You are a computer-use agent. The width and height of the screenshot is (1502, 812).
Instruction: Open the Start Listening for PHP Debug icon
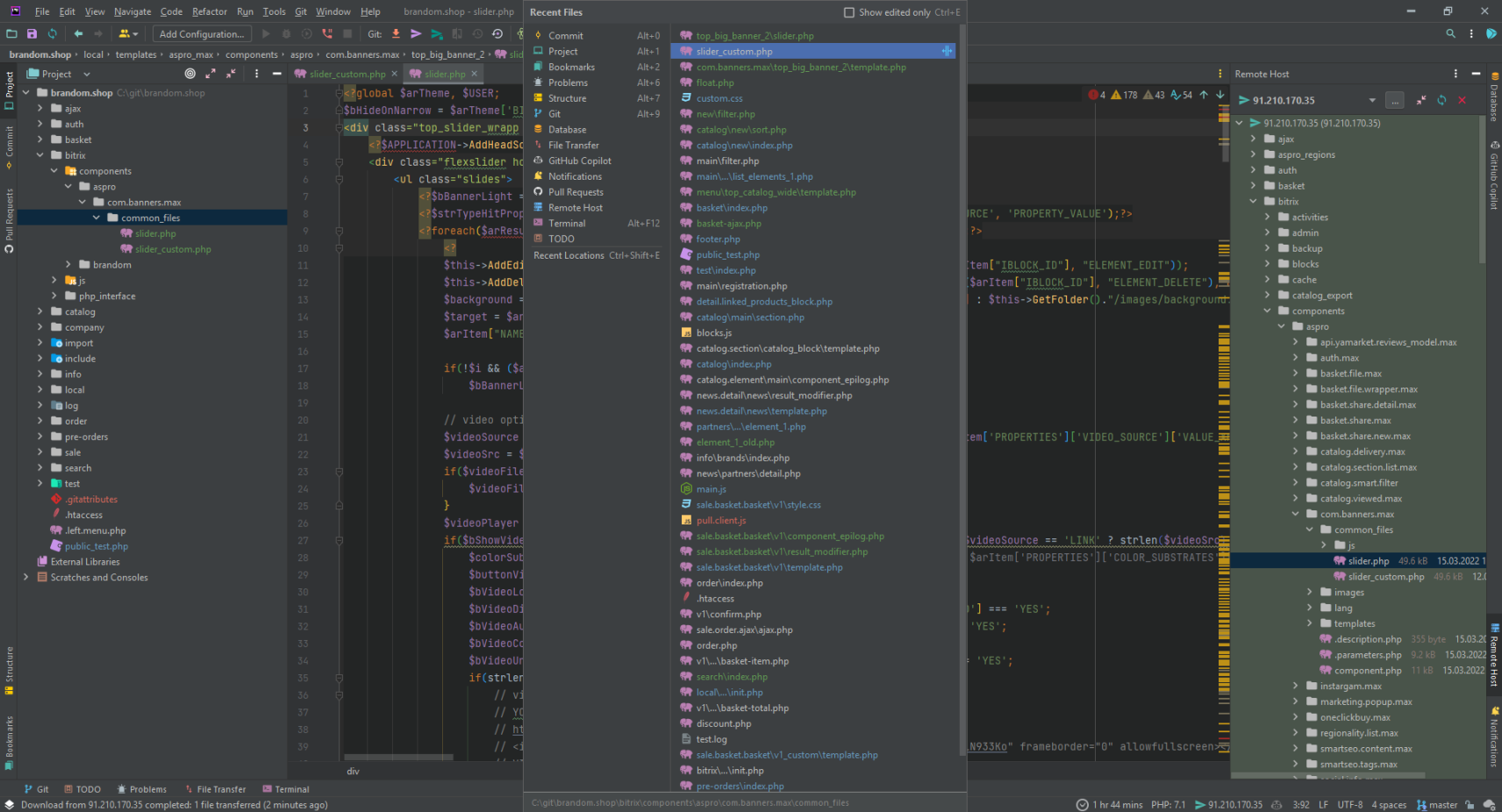(327, 33)
